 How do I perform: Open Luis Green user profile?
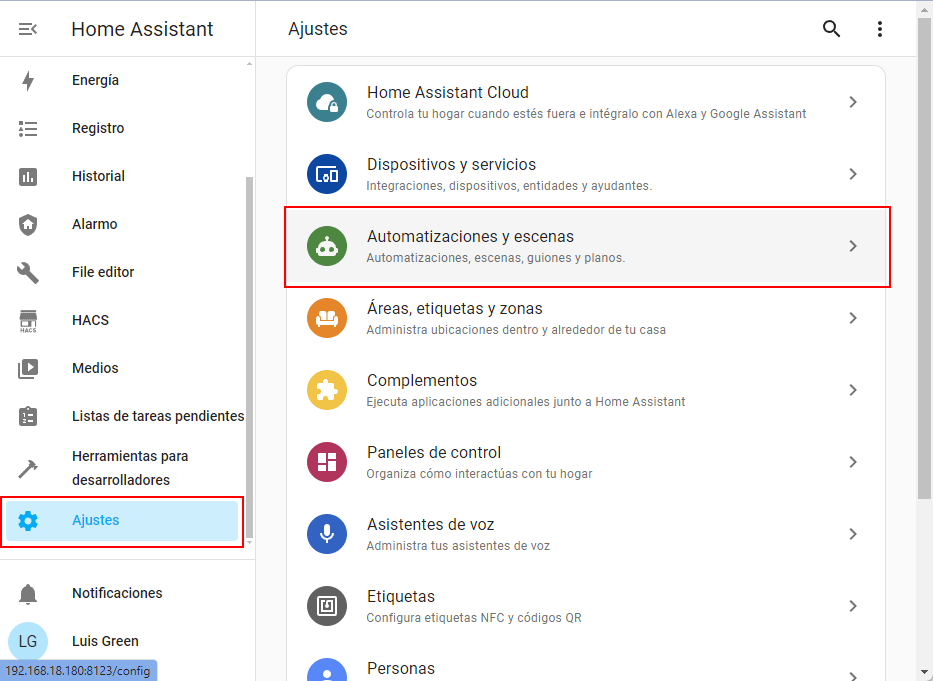105,641
